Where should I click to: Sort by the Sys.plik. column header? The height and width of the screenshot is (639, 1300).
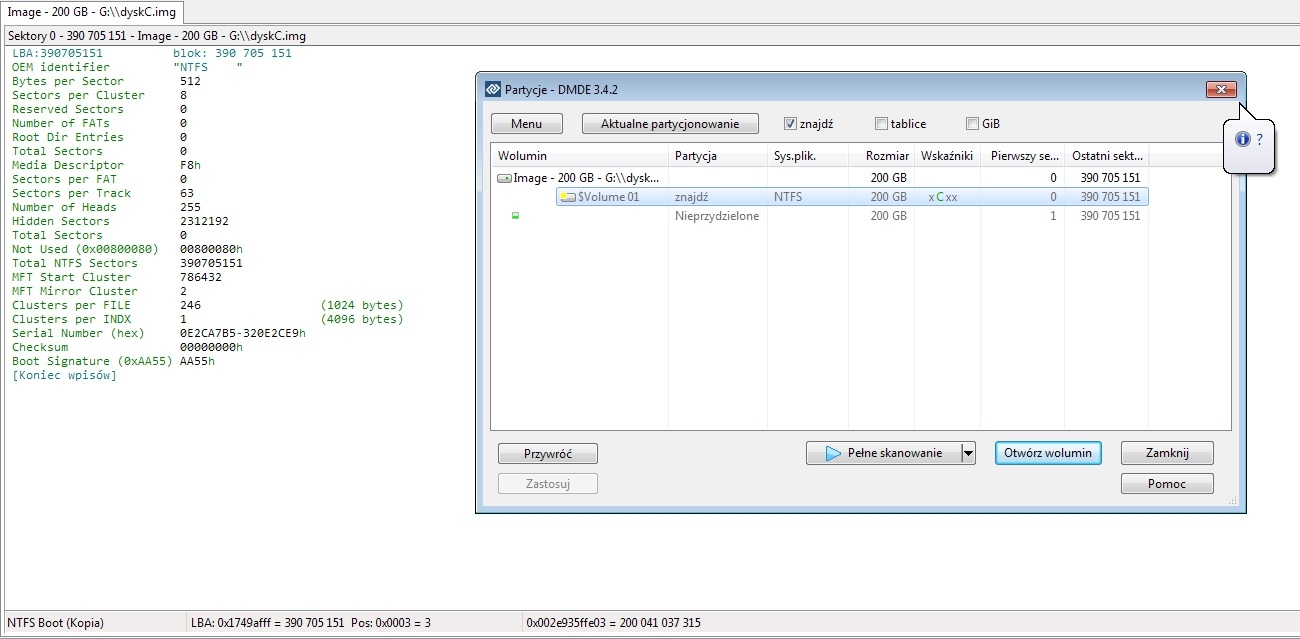pos(807,156)
